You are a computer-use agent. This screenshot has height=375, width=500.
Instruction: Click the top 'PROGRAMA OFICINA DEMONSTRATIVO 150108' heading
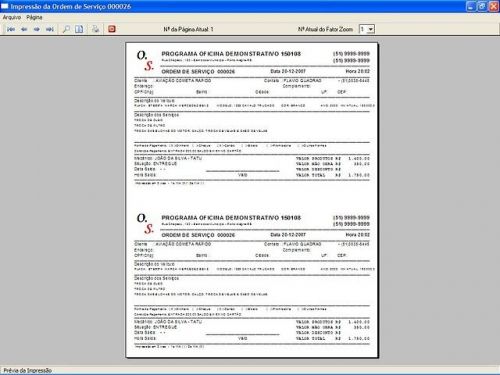pyautogui.click(x=231, y=54)
